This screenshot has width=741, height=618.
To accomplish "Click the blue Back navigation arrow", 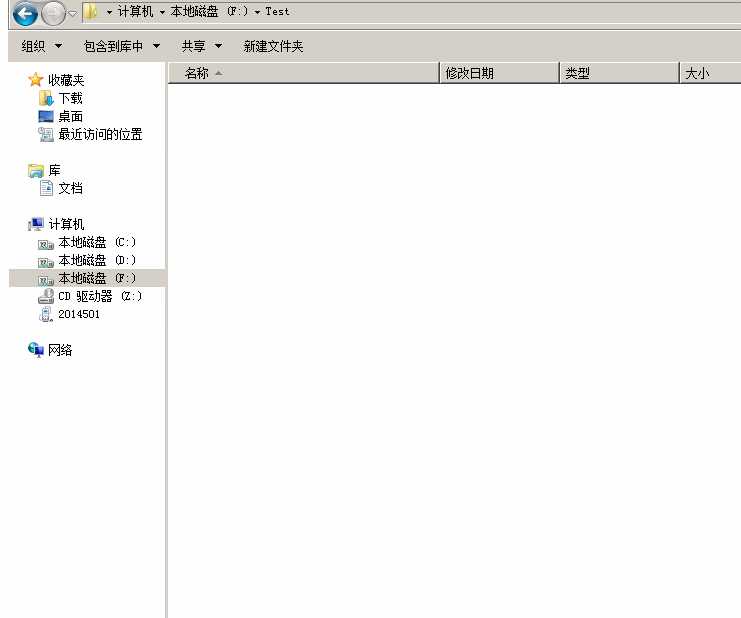I will (x=25, y=13).
